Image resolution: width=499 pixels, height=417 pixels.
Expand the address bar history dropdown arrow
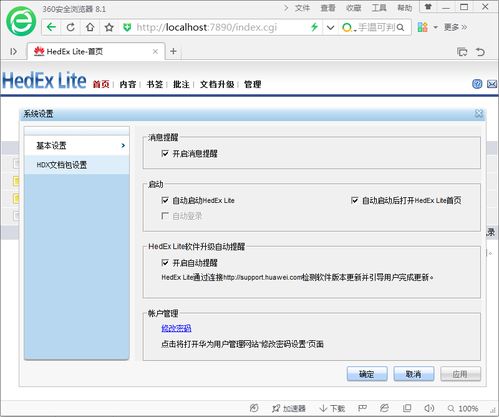330,27
